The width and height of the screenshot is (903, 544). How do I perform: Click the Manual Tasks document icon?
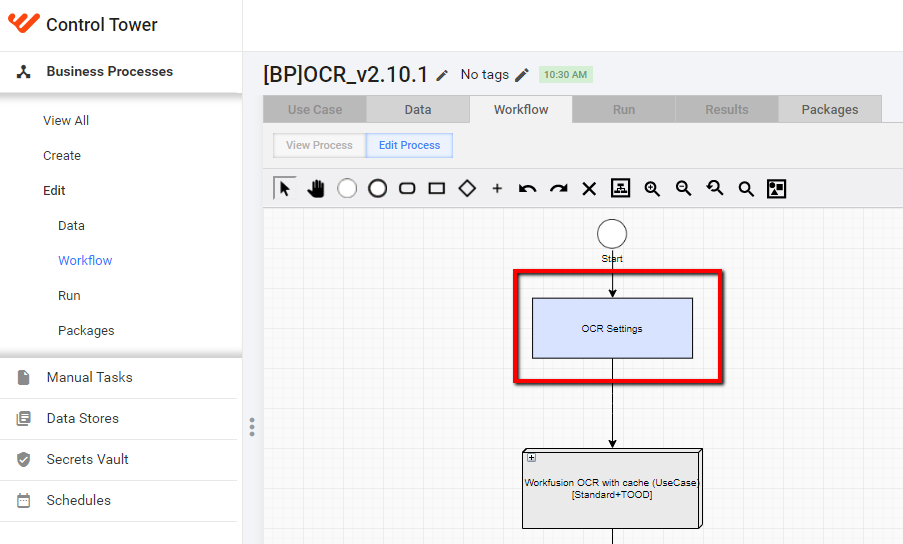(23, 377)
